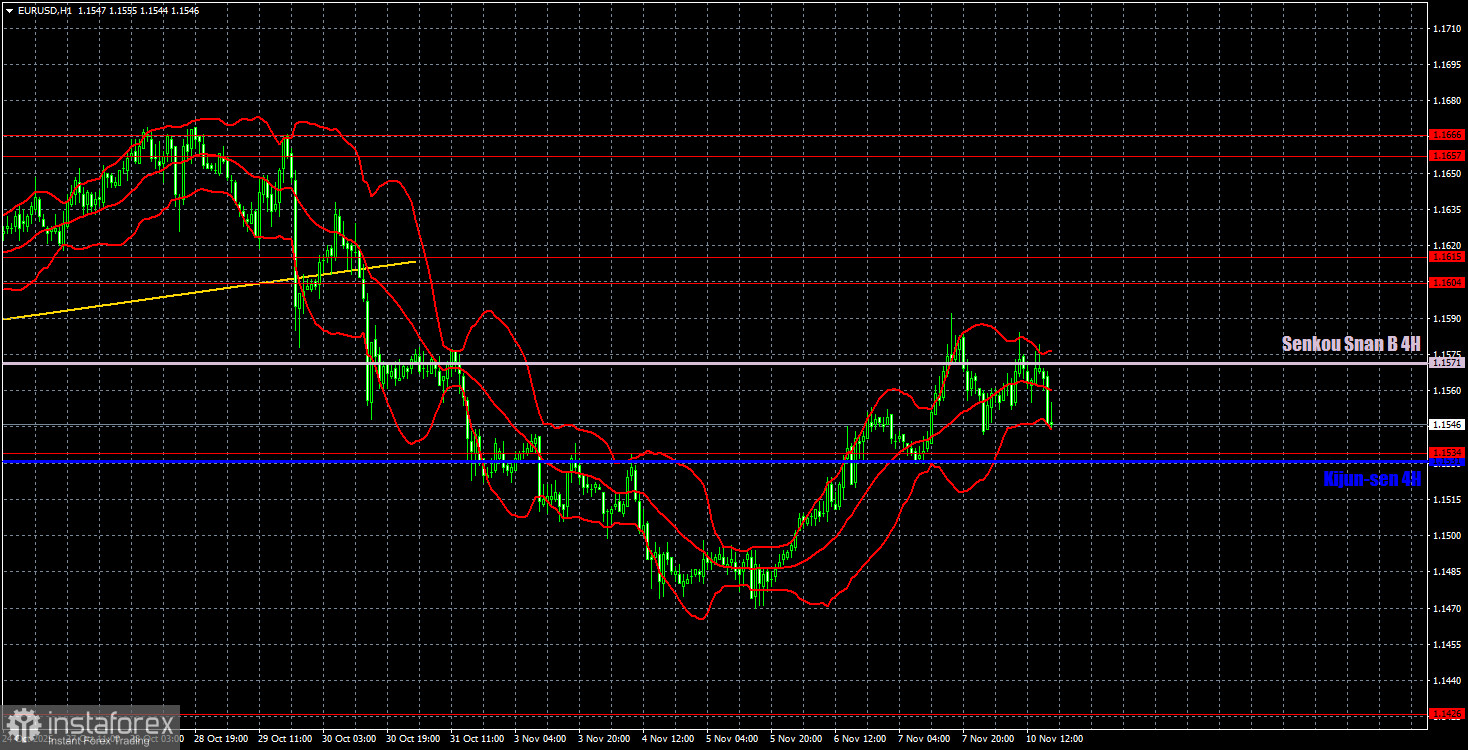Click the 1.1440 price scale value
Screen dimensions: 1468x750
[x=1446, y=681]
